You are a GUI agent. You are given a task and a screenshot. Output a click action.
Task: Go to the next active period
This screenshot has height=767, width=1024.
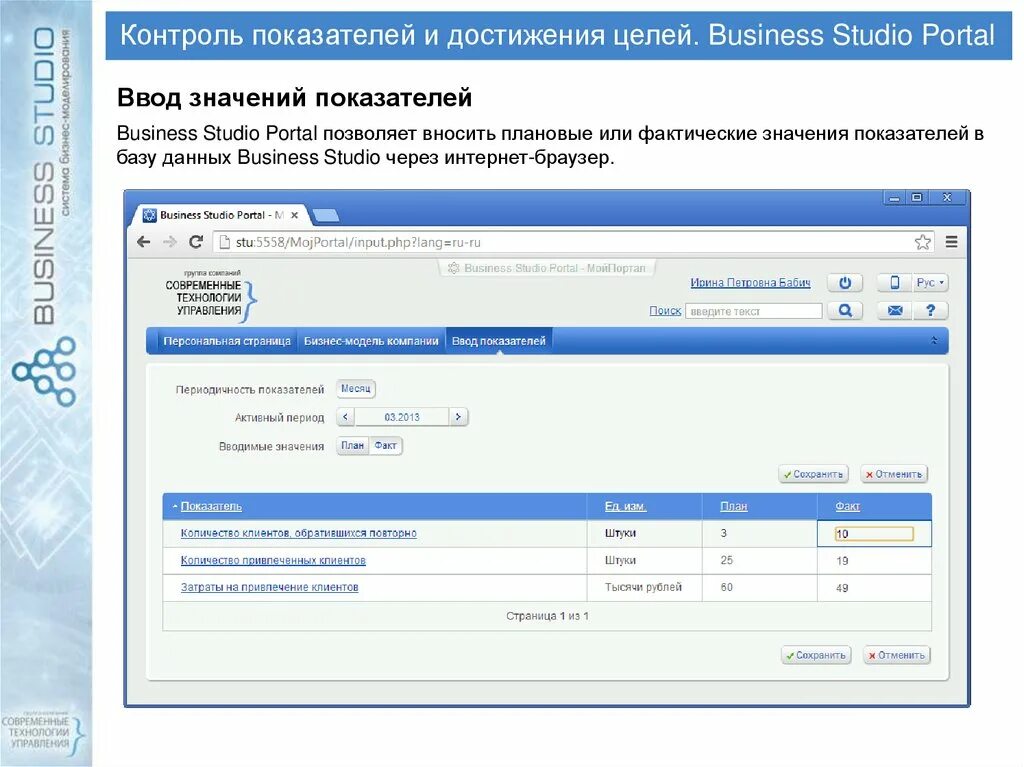tap(458, 417)
